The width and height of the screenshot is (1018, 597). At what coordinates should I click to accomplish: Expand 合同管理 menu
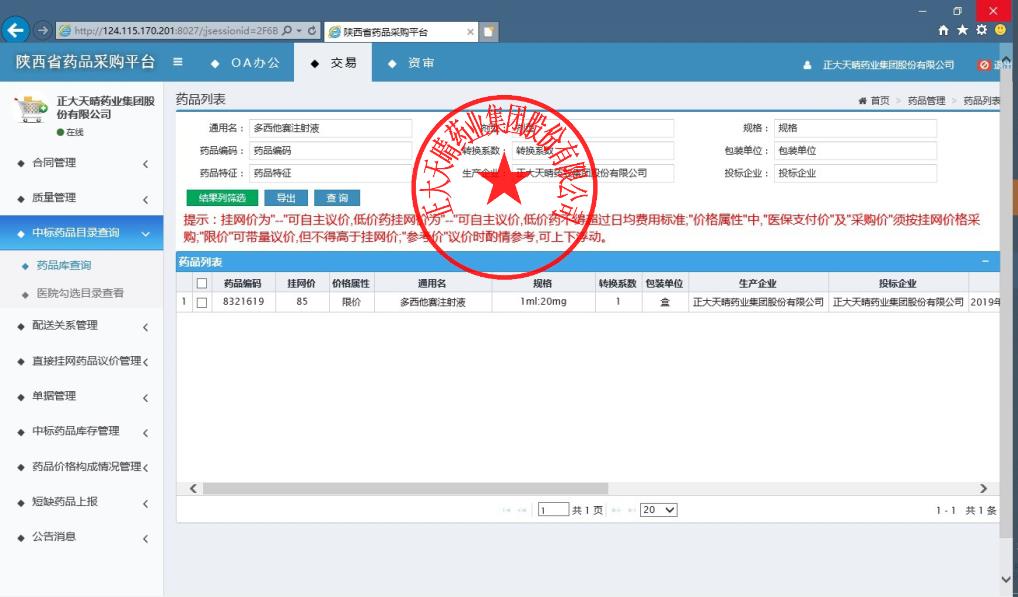coord(82,163)
